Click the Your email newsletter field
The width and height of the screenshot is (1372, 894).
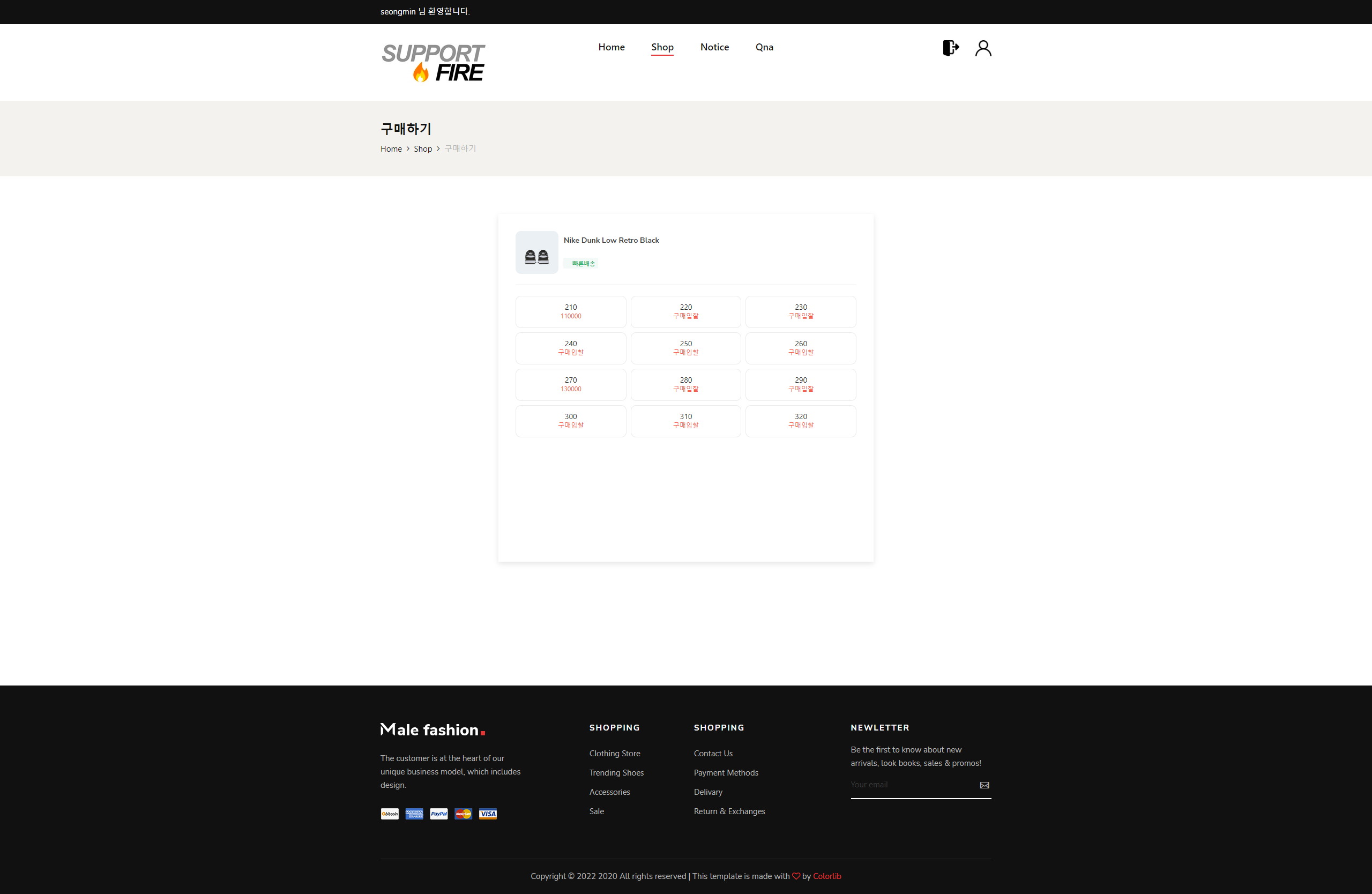point(899,785)
